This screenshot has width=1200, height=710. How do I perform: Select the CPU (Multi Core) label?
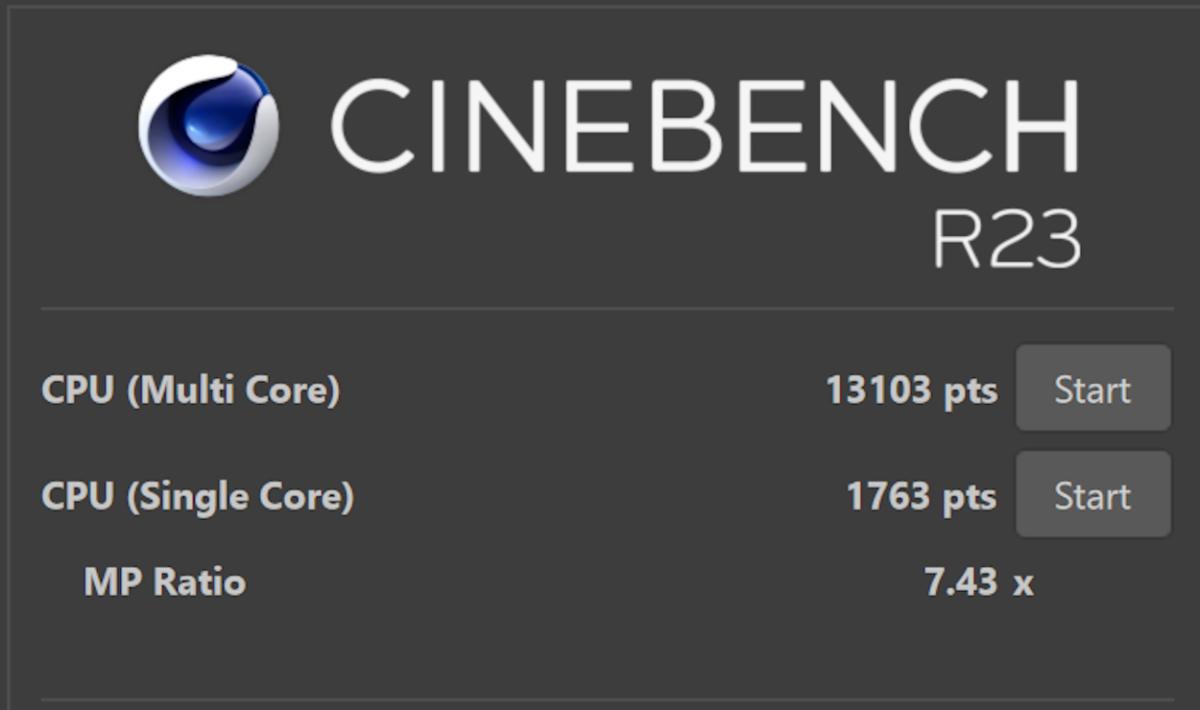pyautogui.click(x=190, y=390)
